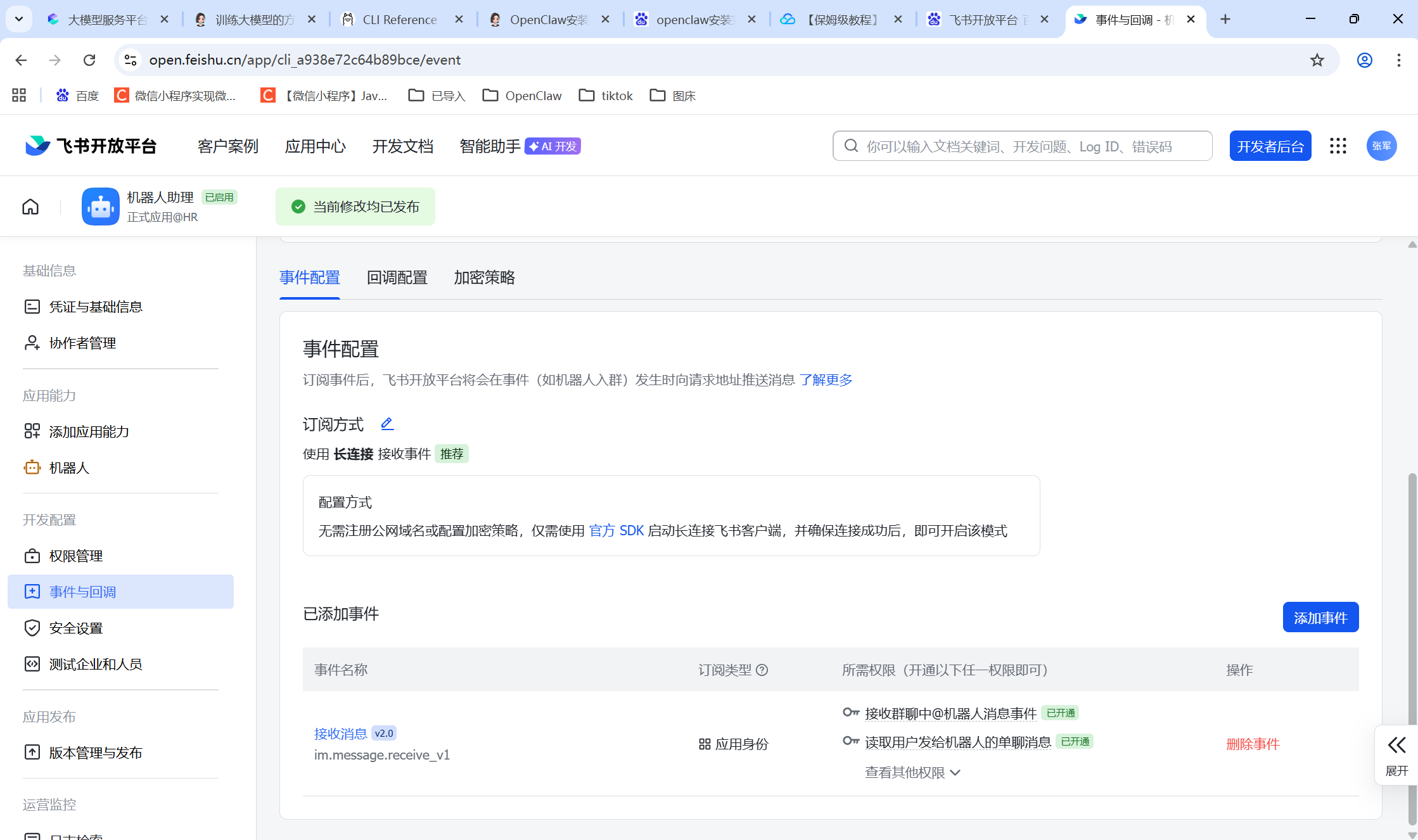Viewport: 1418px width, 840px height.
Task: Switch to the 加密策略 tab
Action: (484, 277)
